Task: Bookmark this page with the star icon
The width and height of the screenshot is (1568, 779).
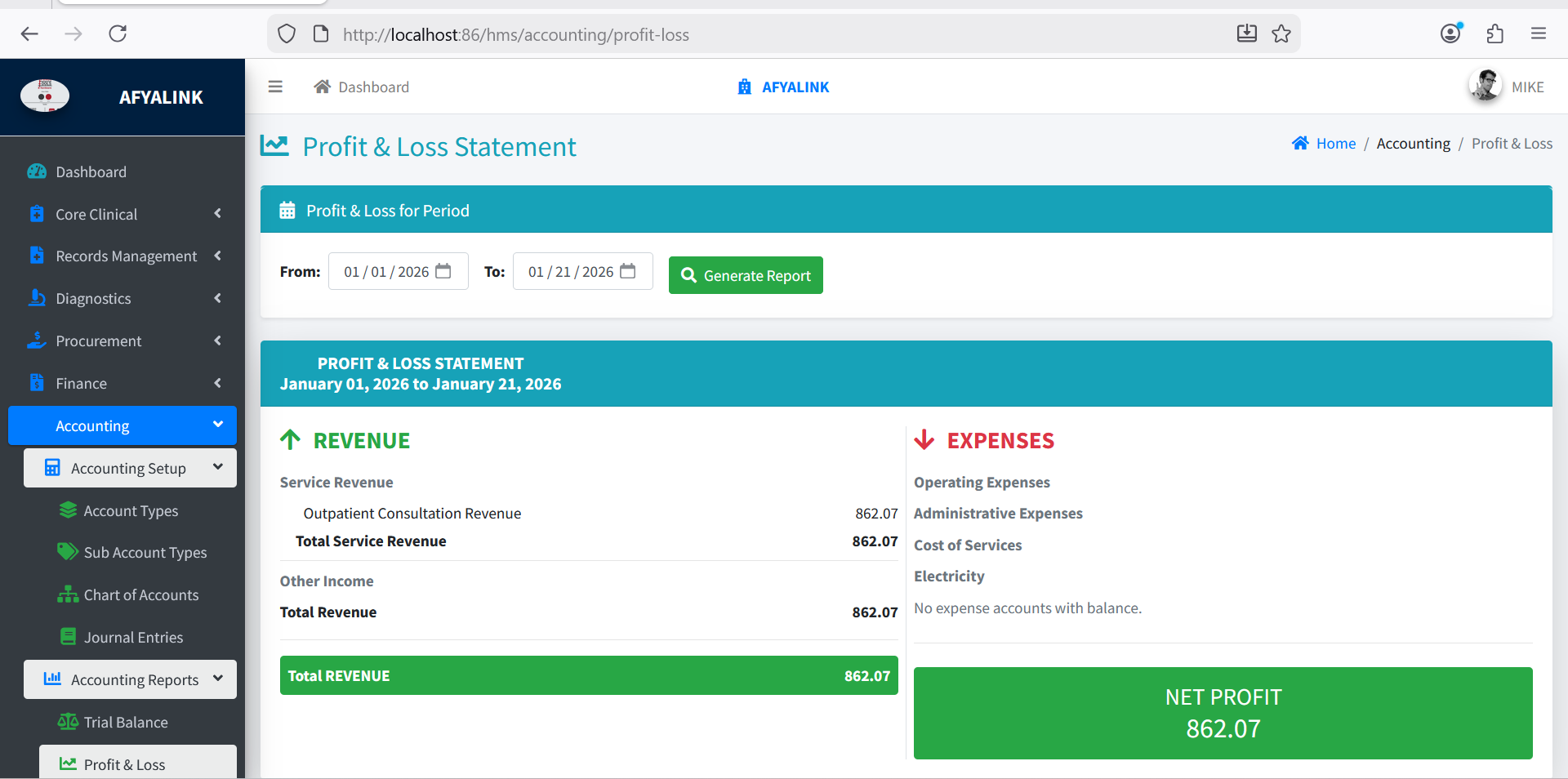Action: point(1281,33)
